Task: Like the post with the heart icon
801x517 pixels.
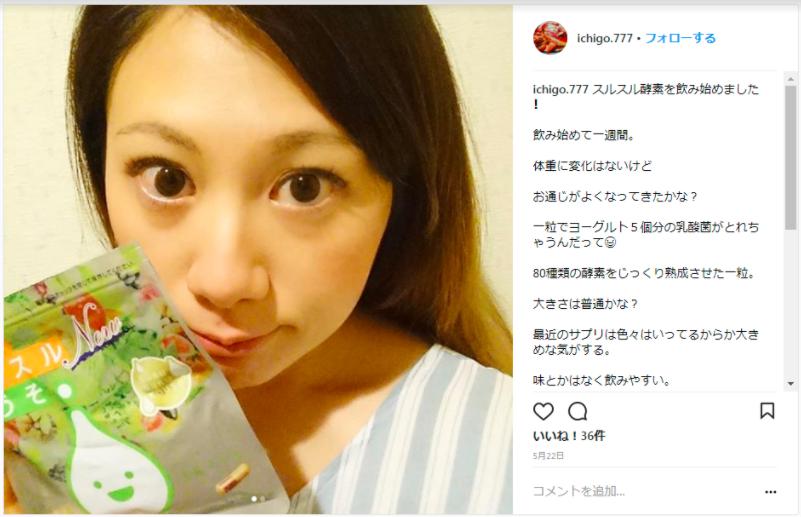Action: [543, 411]
